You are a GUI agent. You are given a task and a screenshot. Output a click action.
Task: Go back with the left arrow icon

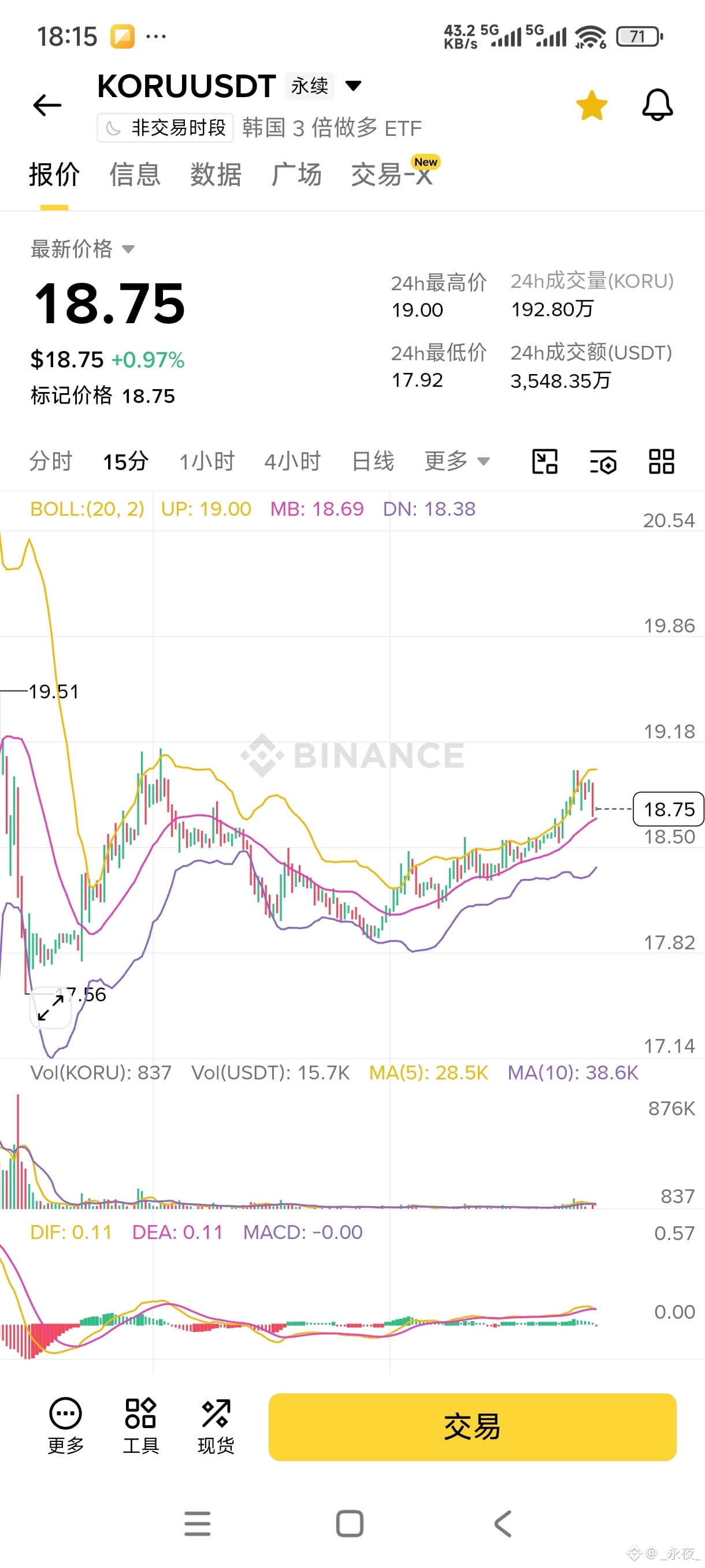pyautogui.click(x=47, y=105)
